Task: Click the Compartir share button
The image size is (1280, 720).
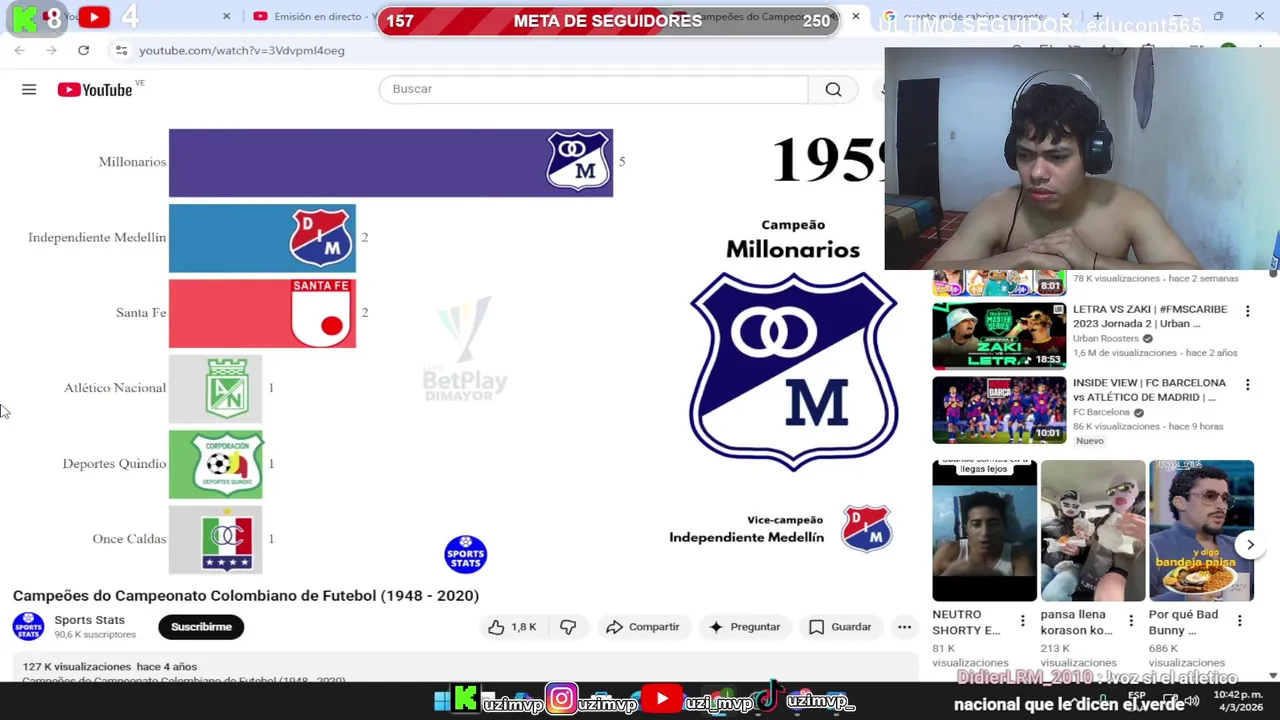Action: (642, 627)
